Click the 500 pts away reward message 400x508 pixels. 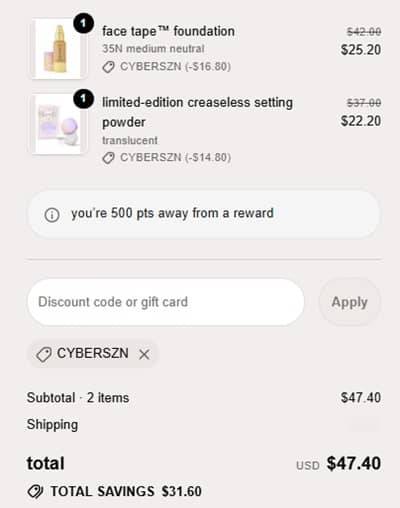pos(172,213)
